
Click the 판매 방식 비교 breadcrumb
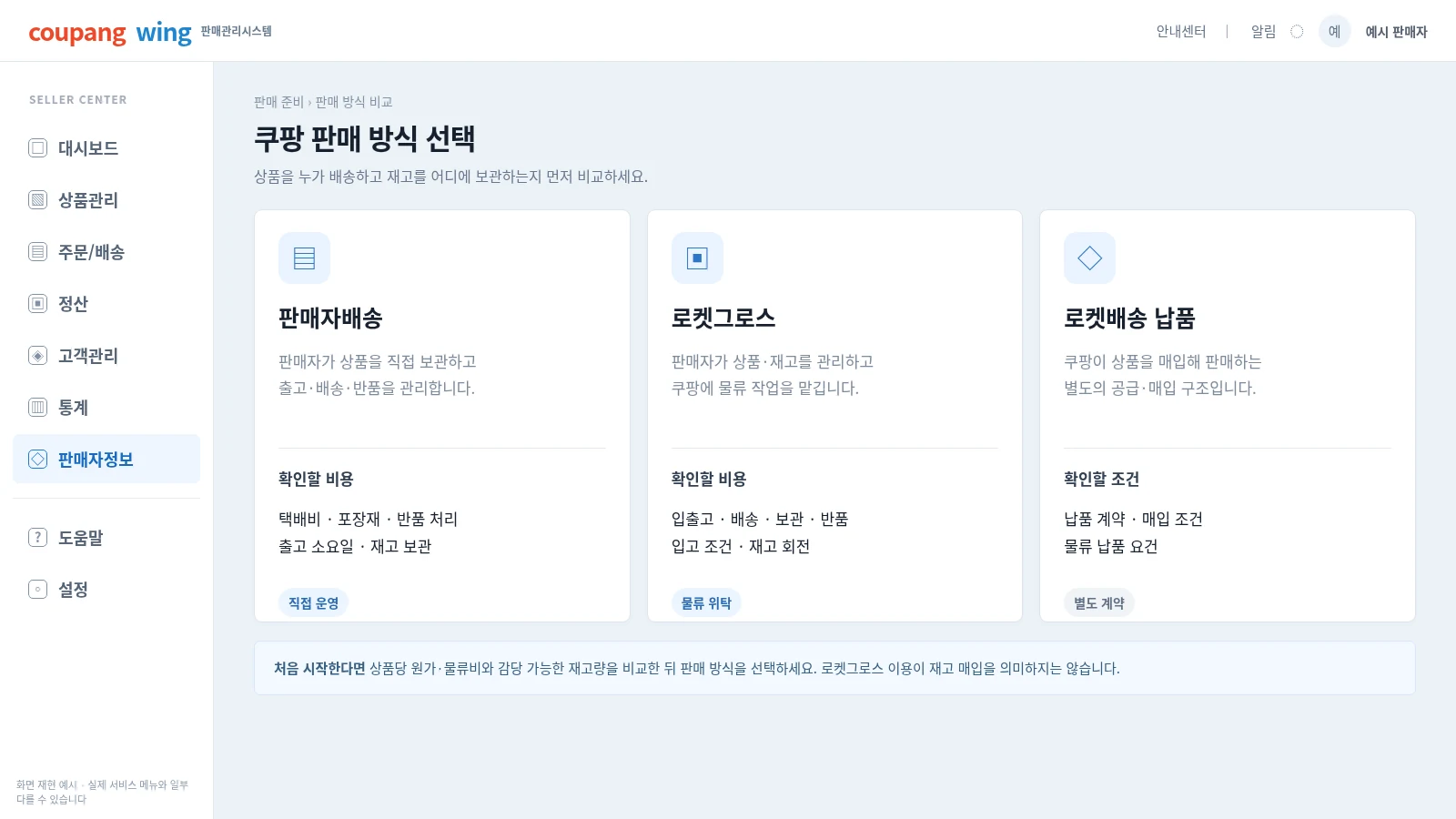[x=354, y=102]
